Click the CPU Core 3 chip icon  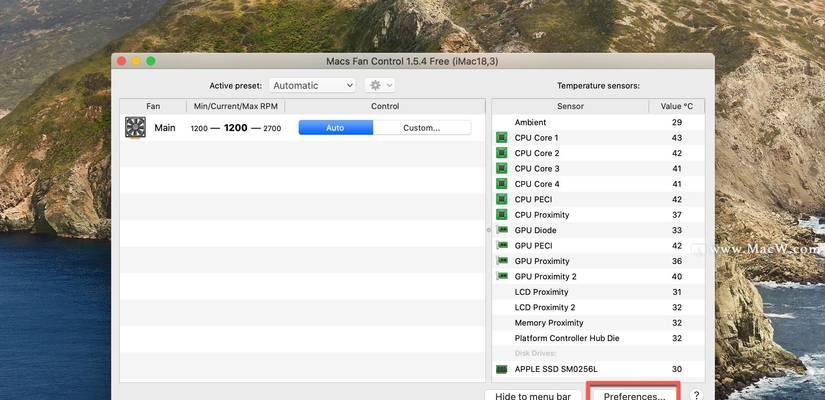coord(502,168)
